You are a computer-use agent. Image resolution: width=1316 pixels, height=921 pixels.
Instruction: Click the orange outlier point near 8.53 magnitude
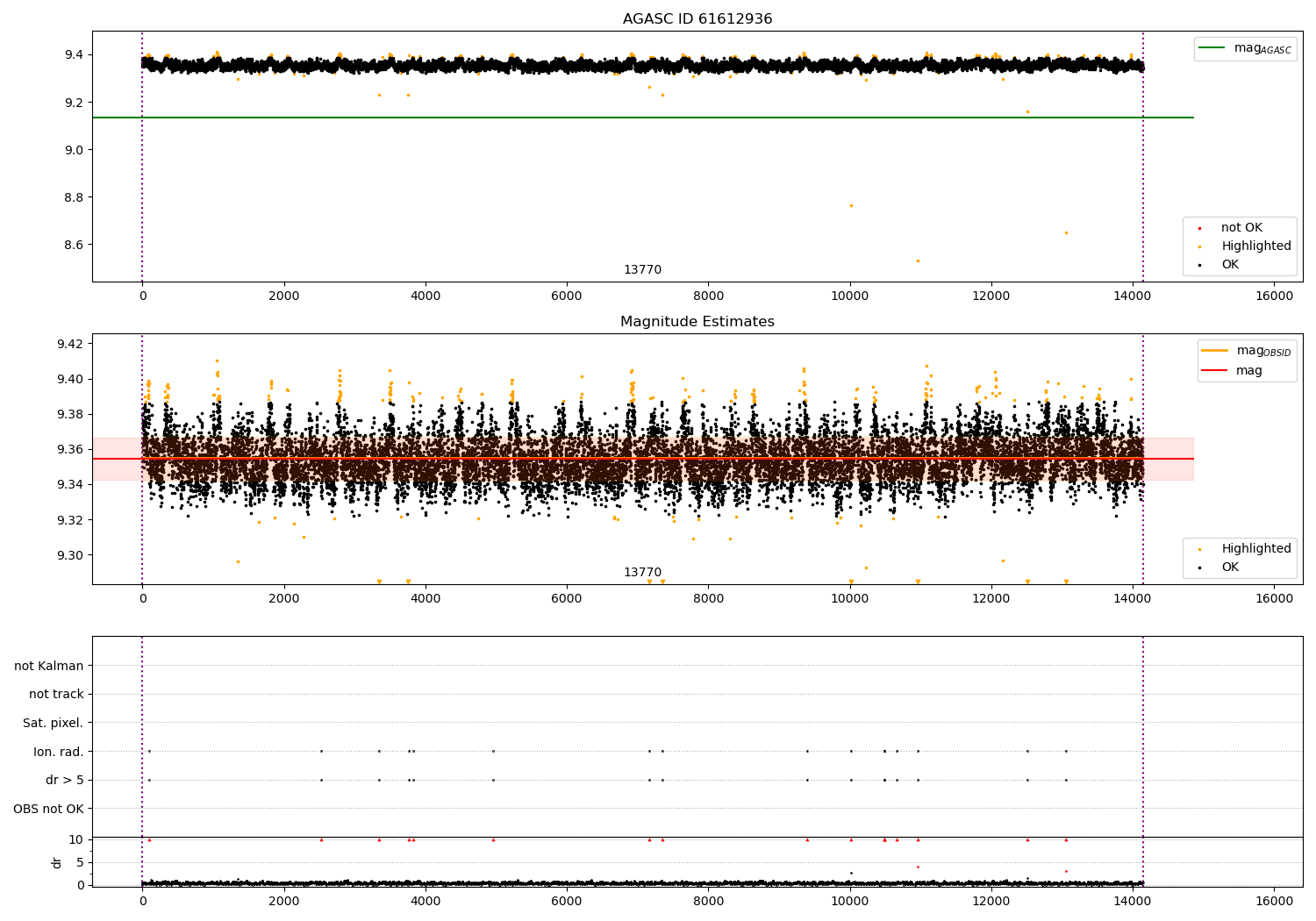pos(918,261)
